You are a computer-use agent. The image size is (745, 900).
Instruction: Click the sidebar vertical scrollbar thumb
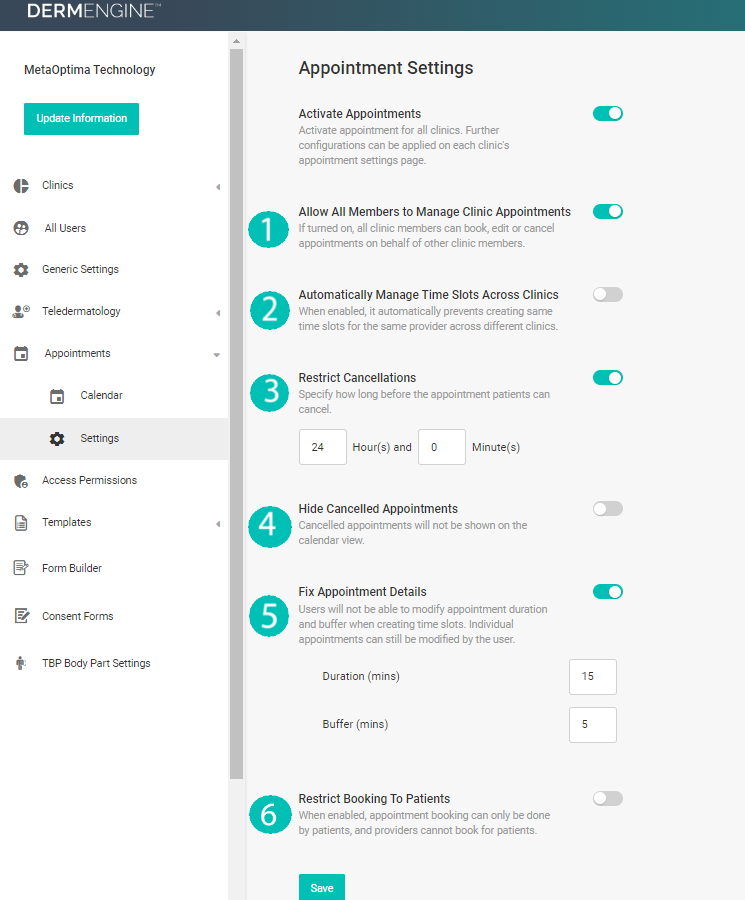[x=236, y=413]
